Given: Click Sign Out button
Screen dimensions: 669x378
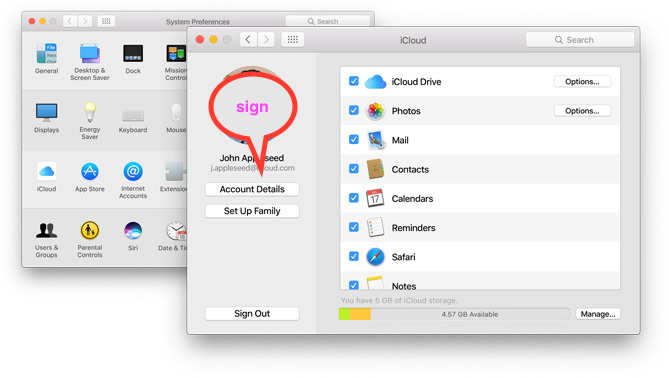Looking at the screenshot, I should click(x=252, y=314).
